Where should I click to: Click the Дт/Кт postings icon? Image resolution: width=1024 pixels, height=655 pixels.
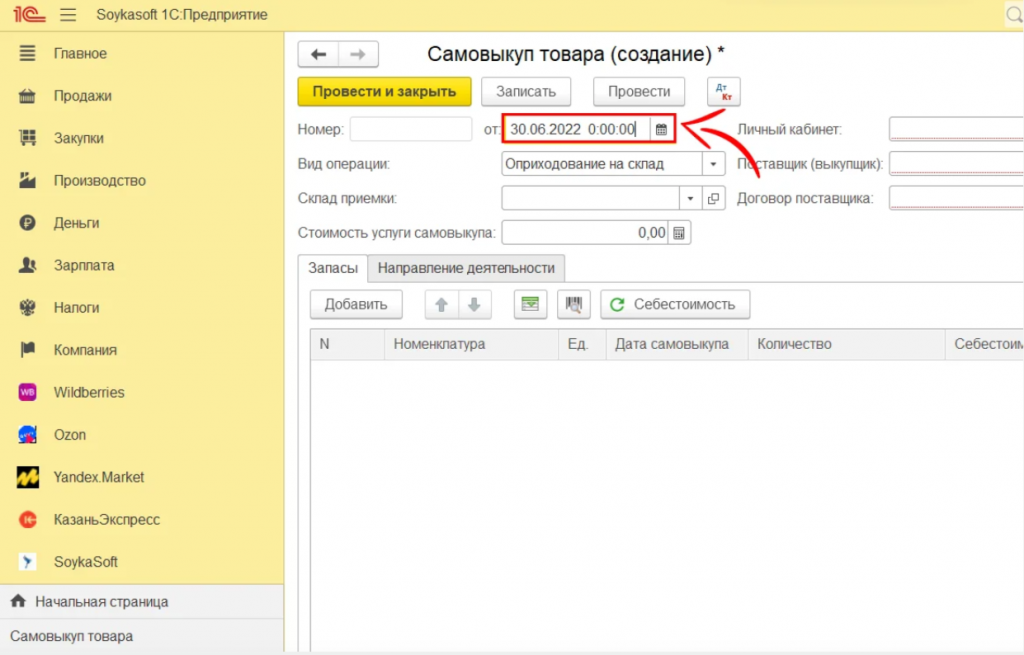[723, 91]
